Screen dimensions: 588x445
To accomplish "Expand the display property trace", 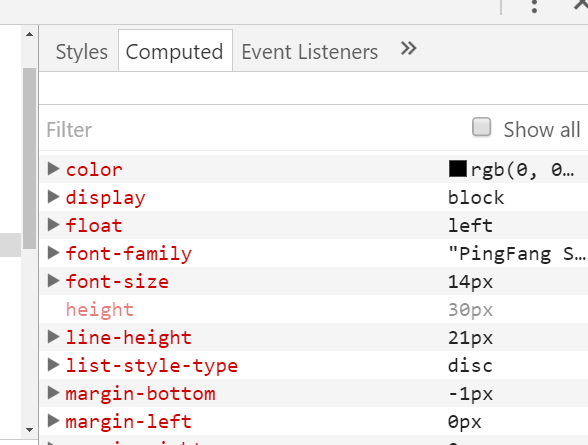I will pyautogui.click(x=54, y=197).
